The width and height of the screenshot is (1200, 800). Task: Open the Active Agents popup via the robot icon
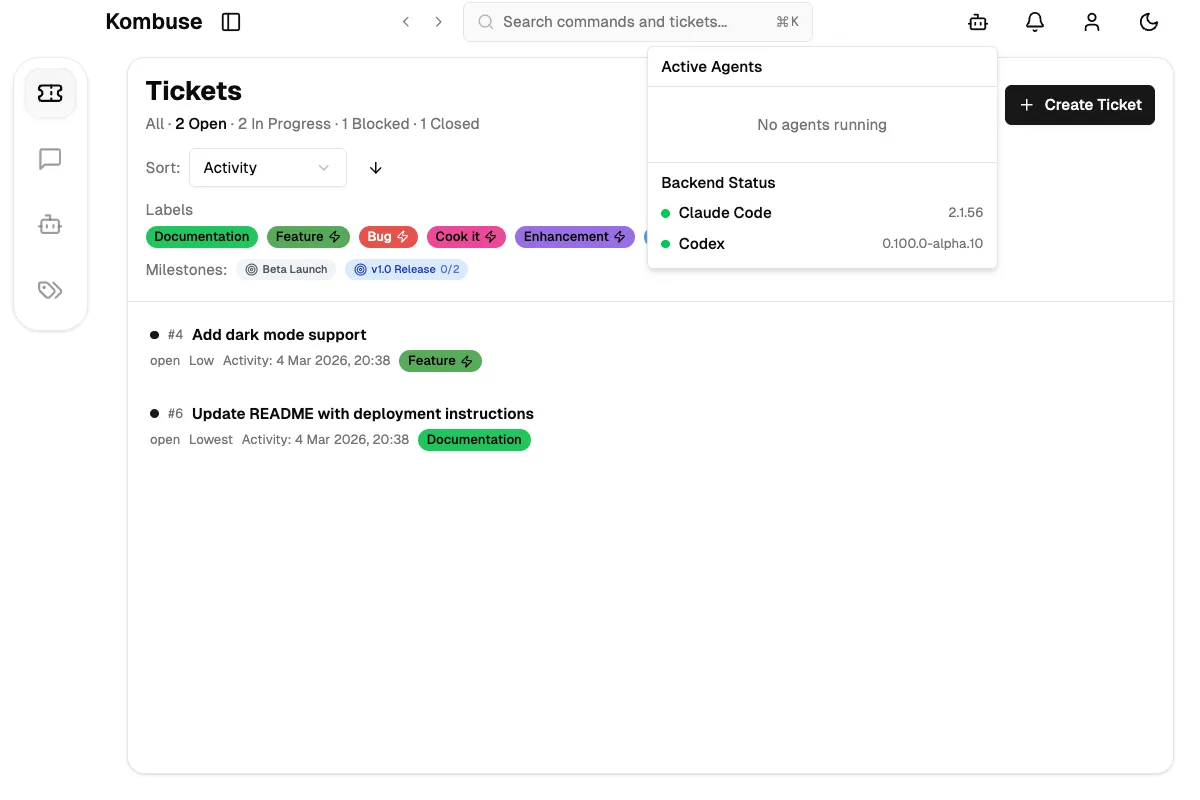pos(977,21)
